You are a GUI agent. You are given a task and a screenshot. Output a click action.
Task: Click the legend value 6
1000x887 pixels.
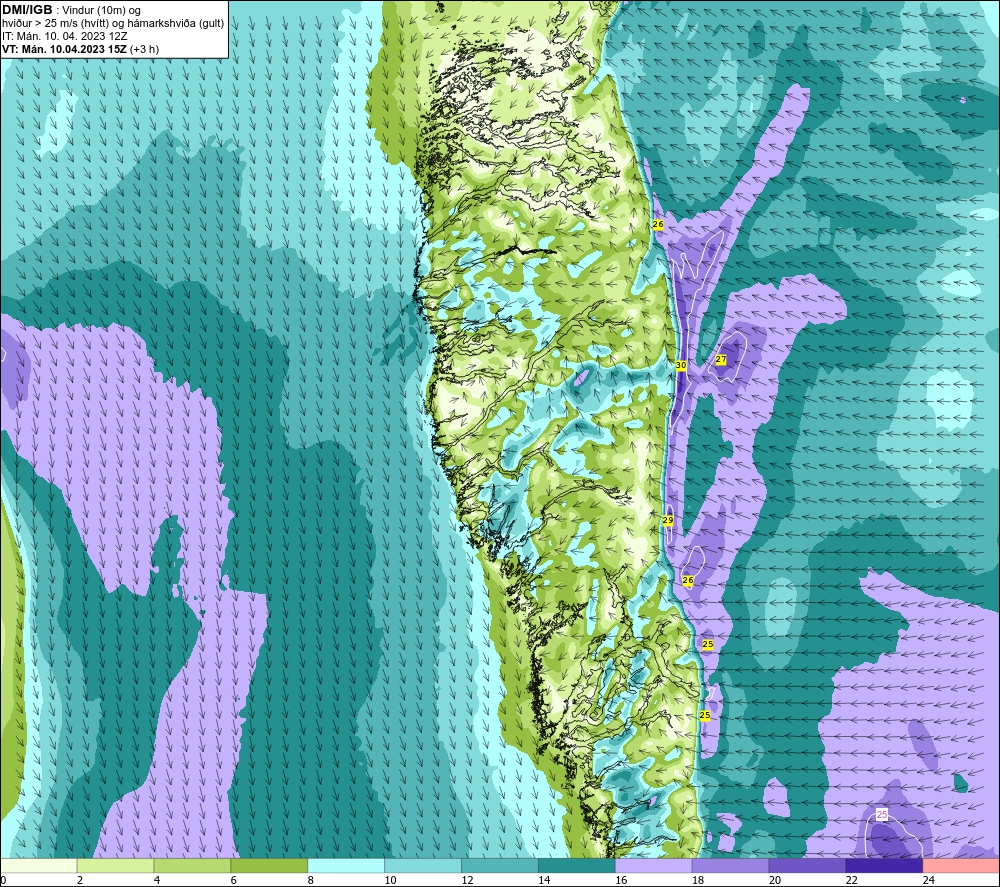[x=233, y=880]
